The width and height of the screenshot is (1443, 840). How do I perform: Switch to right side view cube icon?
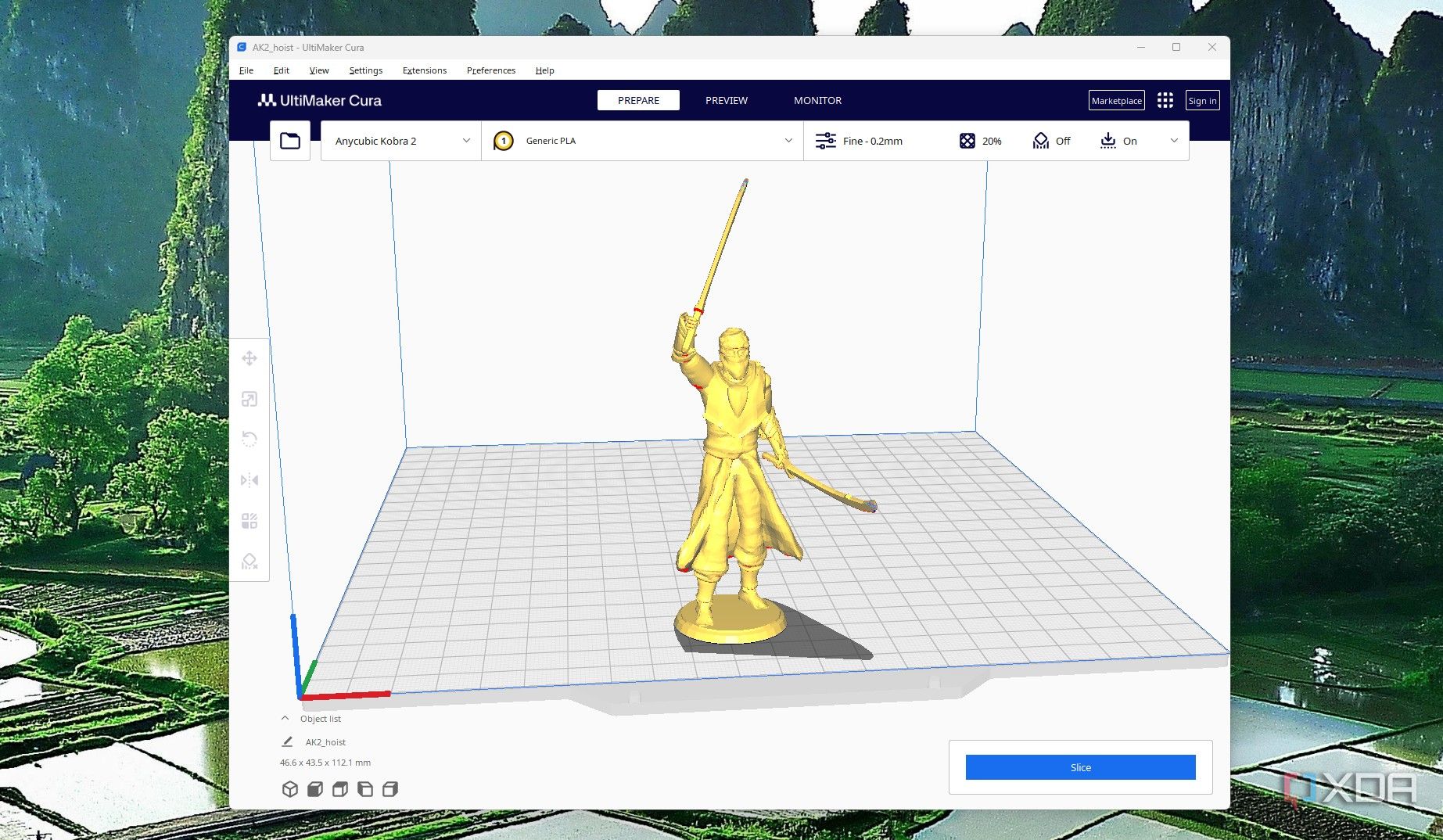tap(390, 789)
